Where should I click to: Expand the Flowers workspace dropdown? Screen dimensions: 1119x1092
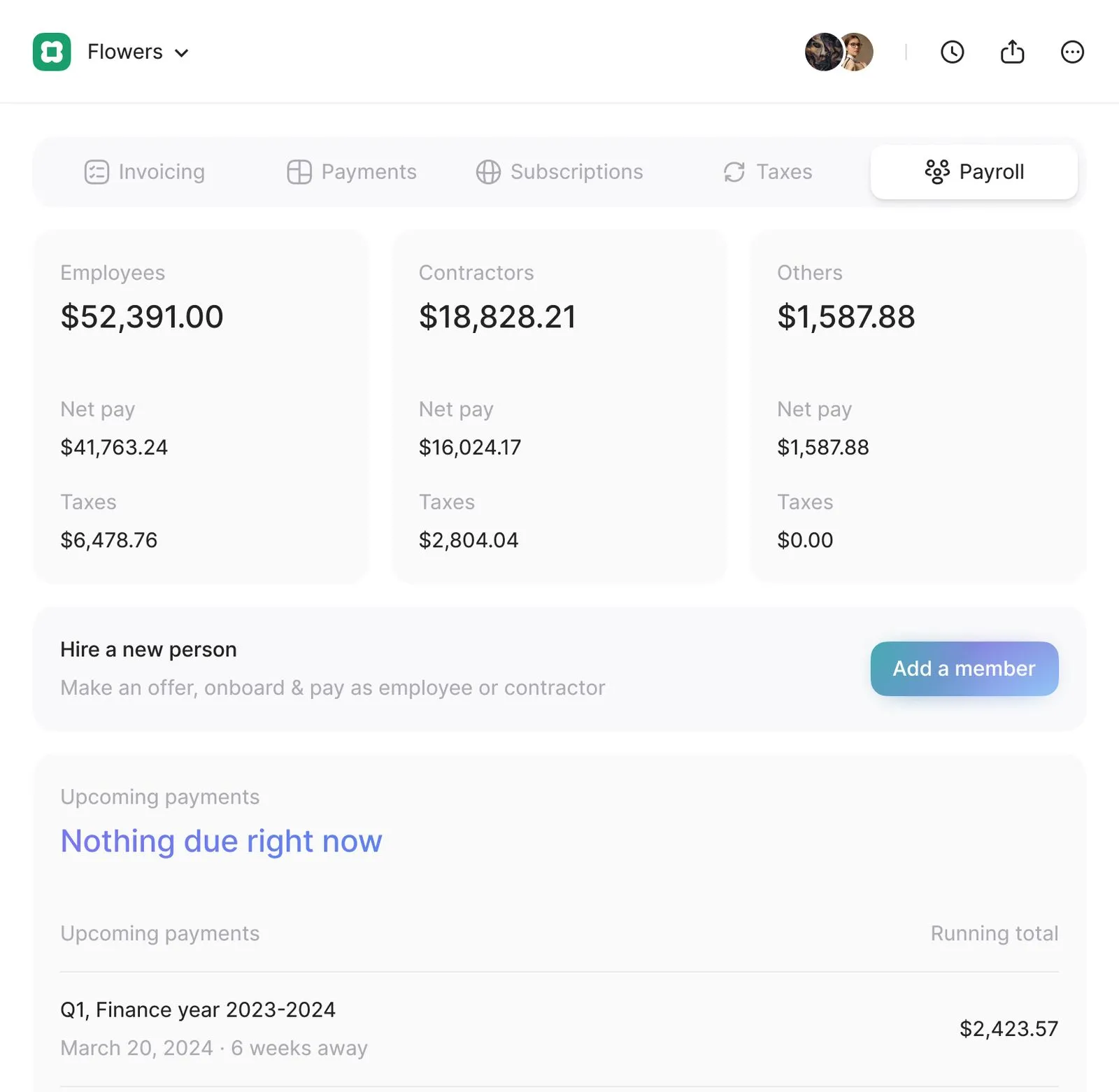click(181, 53)
